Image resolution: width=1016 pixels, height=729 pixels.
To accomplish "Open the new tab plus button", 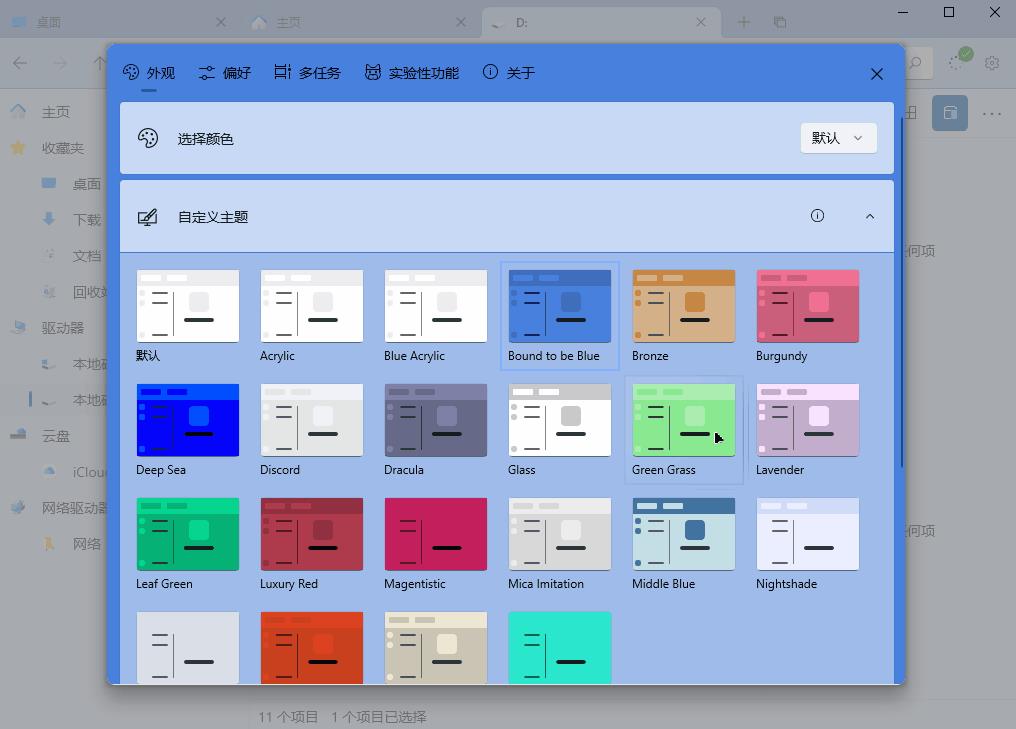I will point(743,22).
